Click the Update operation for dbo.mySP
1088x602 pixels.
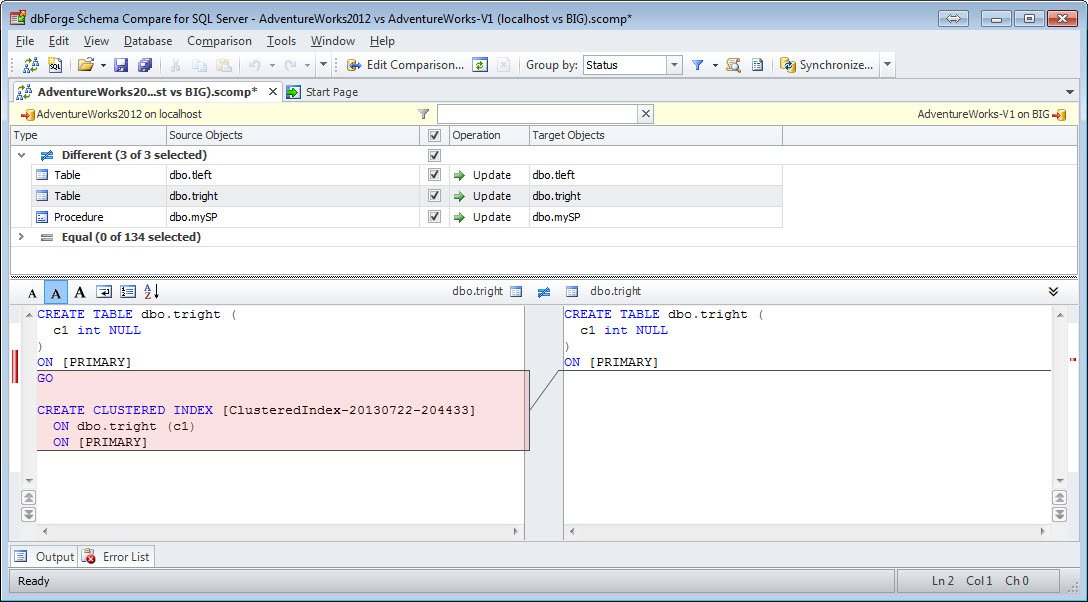pos(482,217)
